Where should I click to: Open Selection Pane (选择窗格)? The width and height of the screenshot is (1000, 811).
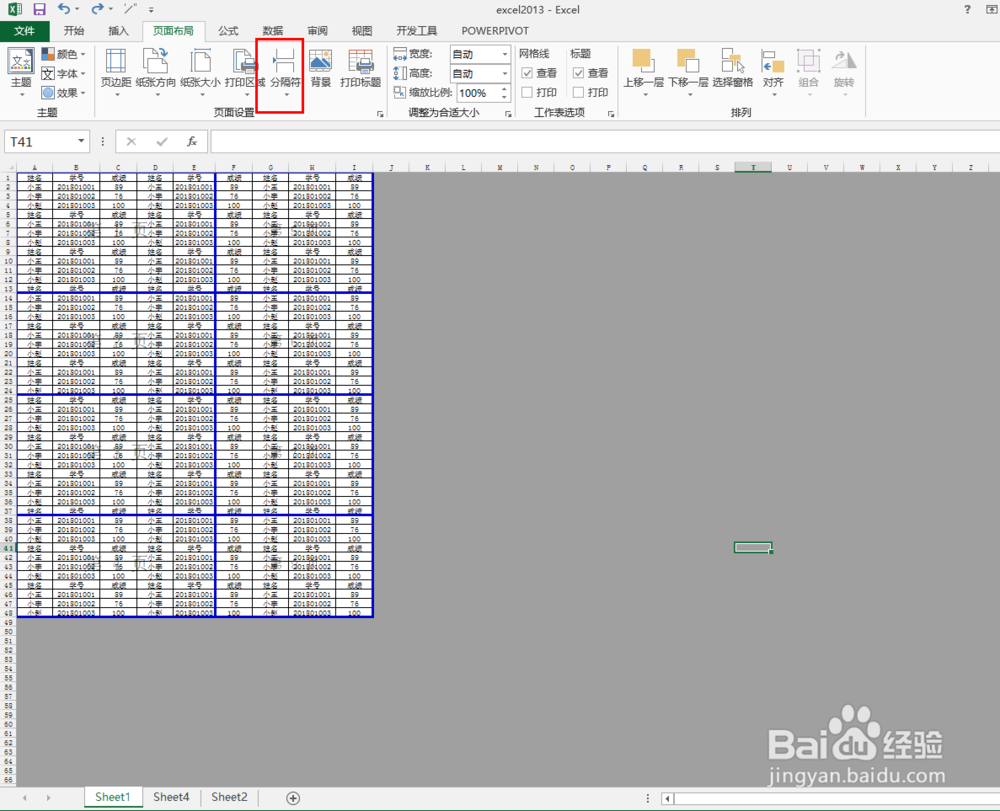[x=732, y=68]
